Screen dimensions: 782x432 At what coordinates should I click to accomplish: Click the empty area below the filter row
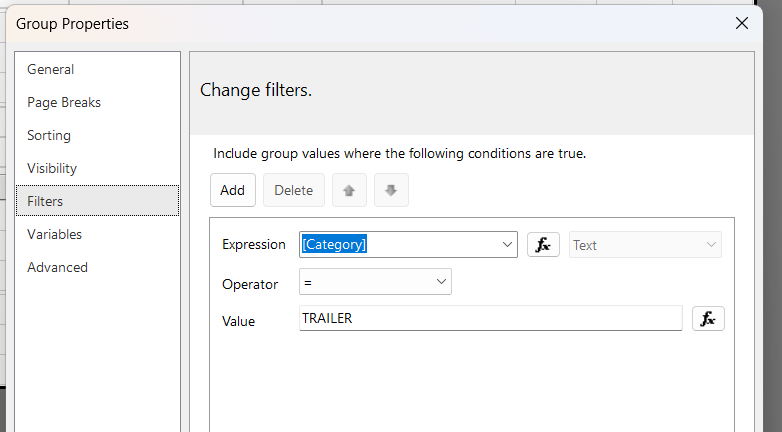(x=472, y=384)
